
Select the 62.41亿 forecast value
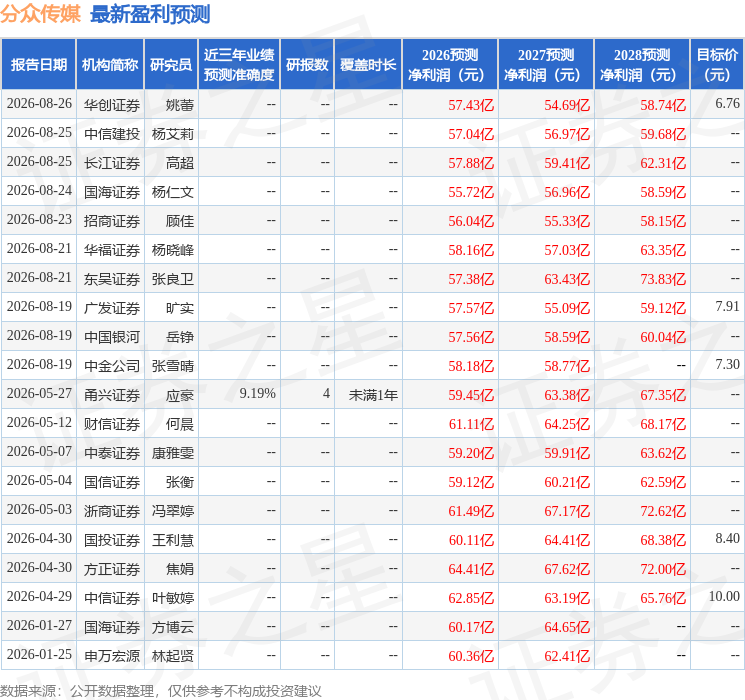(567, 656)
